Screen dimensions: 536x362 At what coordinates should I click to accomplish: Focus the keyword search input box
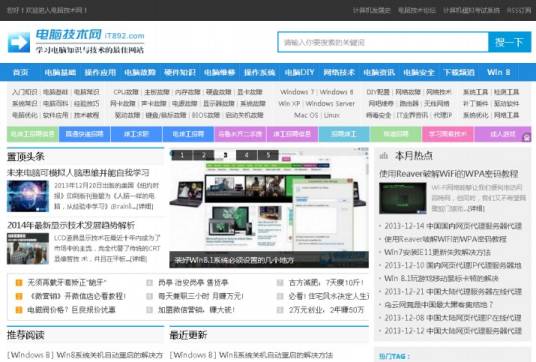point(383,42)
